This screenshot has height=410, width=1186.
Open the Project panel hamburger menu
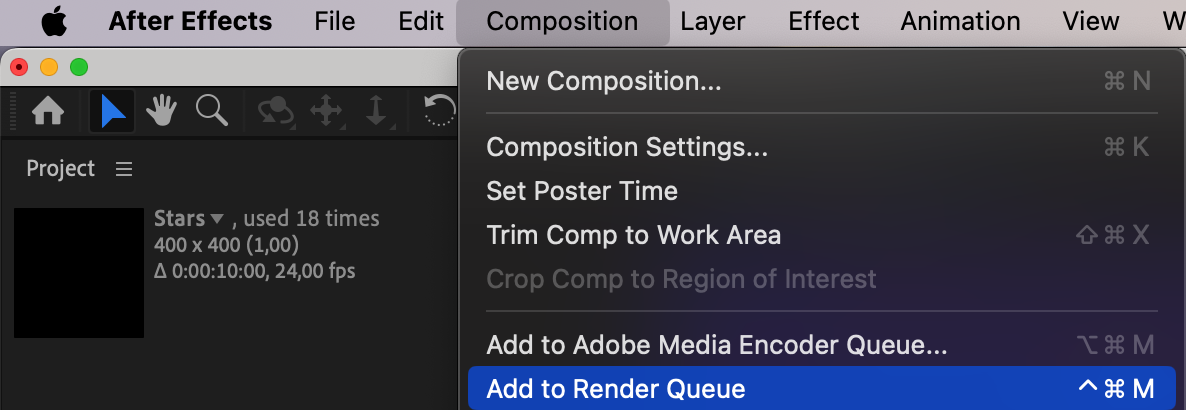[124, 169]
